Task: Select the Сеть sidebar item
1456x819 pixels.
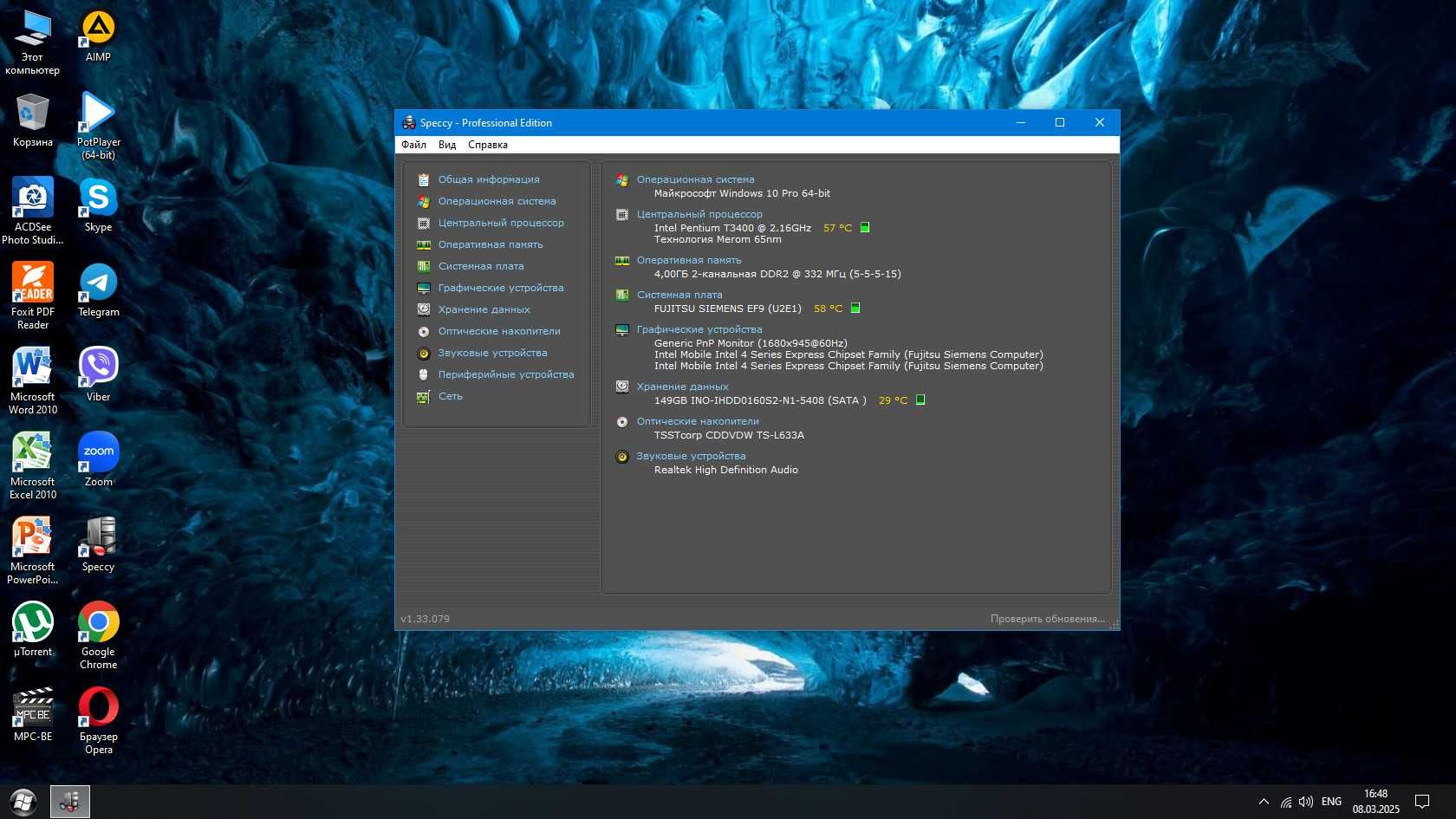Action: (x=450, y=396)
